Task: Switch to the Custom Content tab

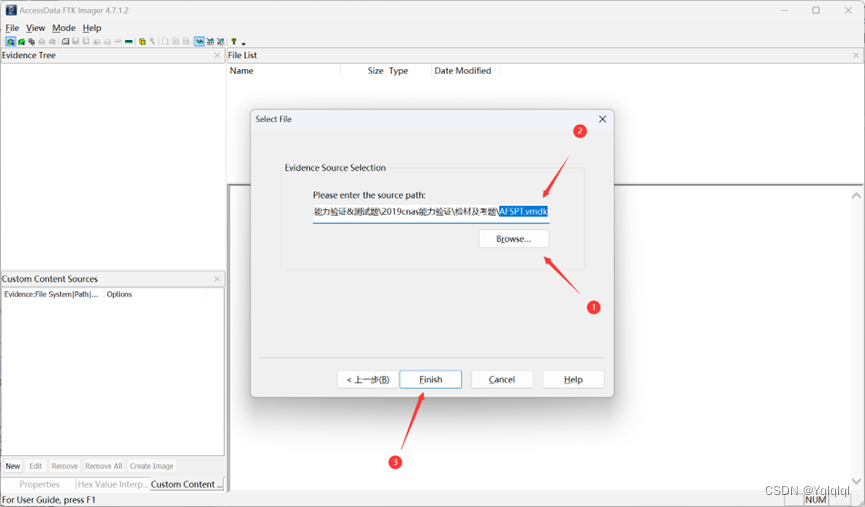Action: [186, 484]
